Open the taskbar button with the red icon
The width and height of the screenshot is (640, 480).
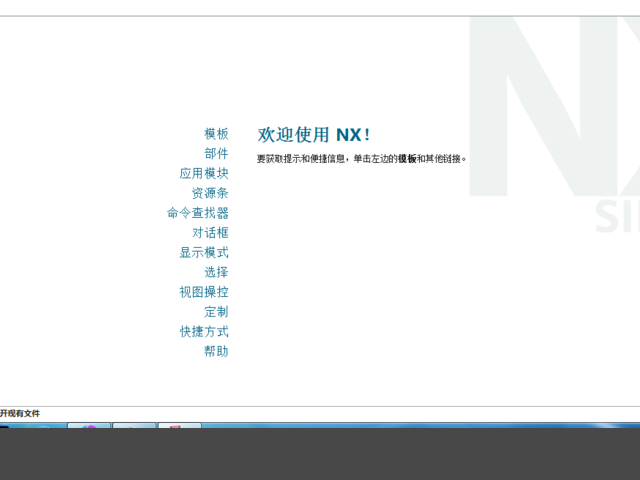[179, 428]
